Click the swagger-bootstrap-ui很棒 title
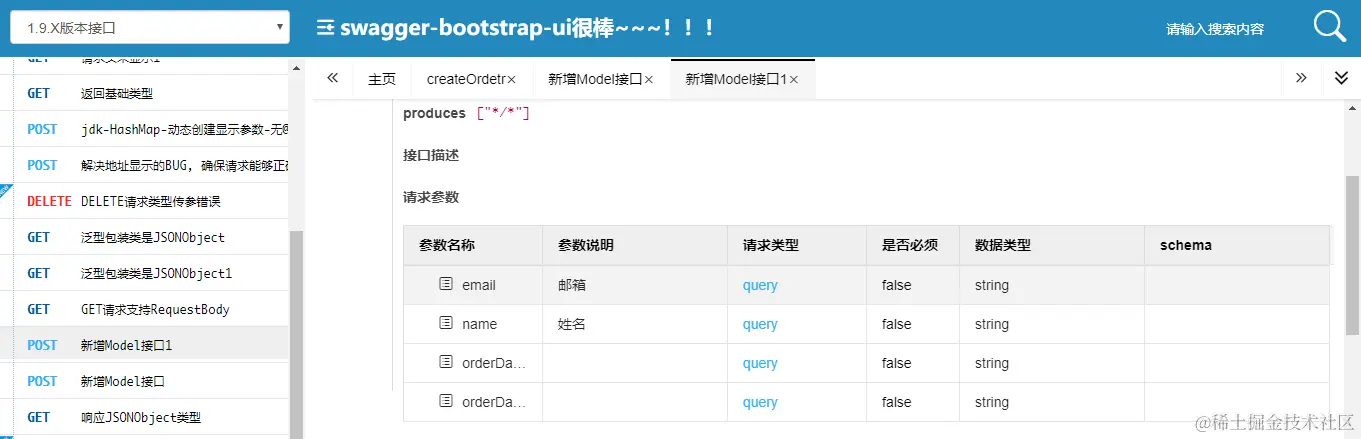The image size is (1361, 439). [x=528, y=28]
